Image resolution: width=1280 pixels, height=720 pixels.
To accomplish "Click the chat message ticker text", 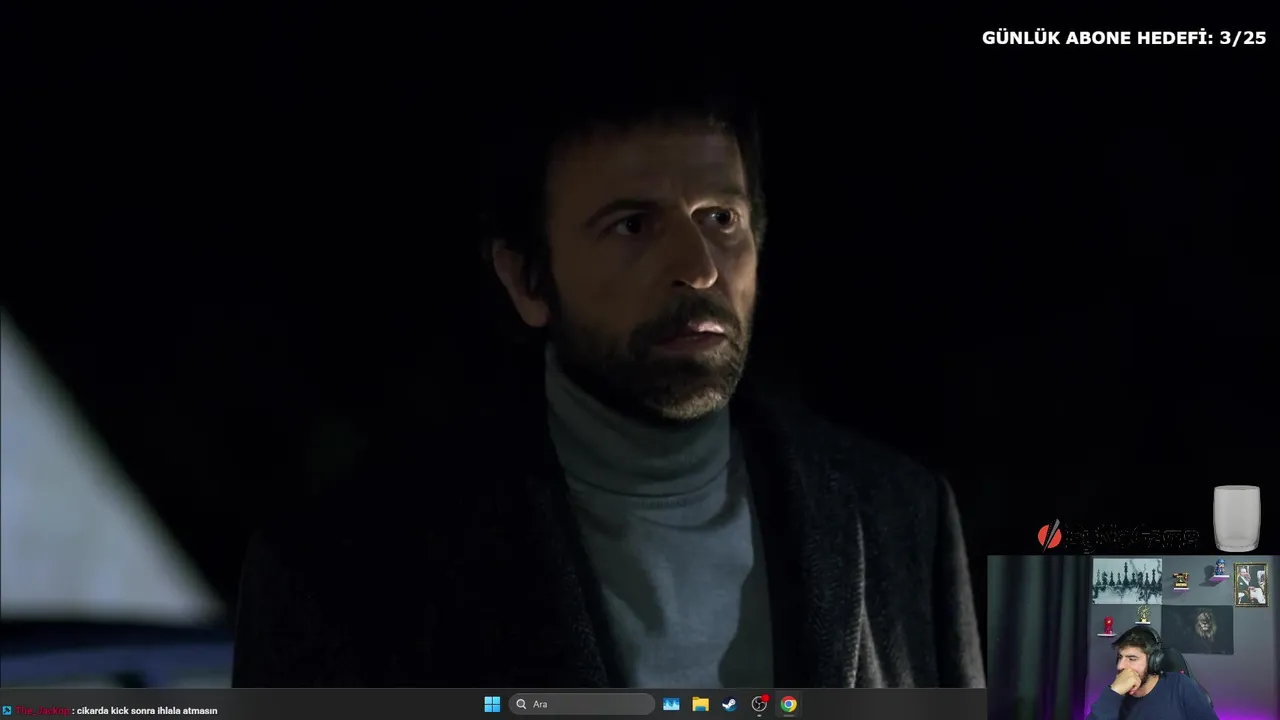I will [146, 711].
